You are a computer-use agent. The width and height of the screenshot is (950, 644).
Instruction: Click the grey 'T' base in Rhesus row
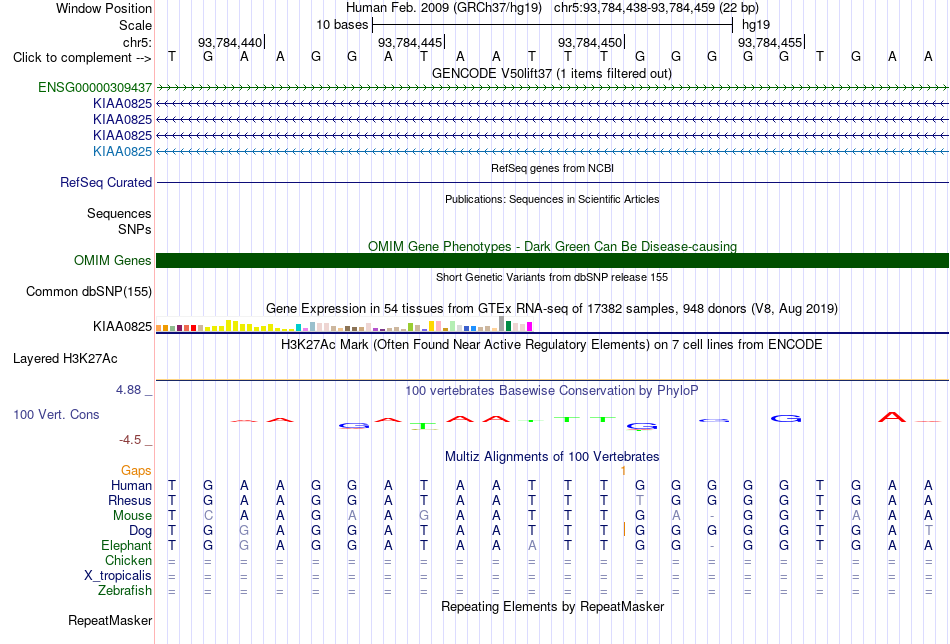(x=639, y=500)
